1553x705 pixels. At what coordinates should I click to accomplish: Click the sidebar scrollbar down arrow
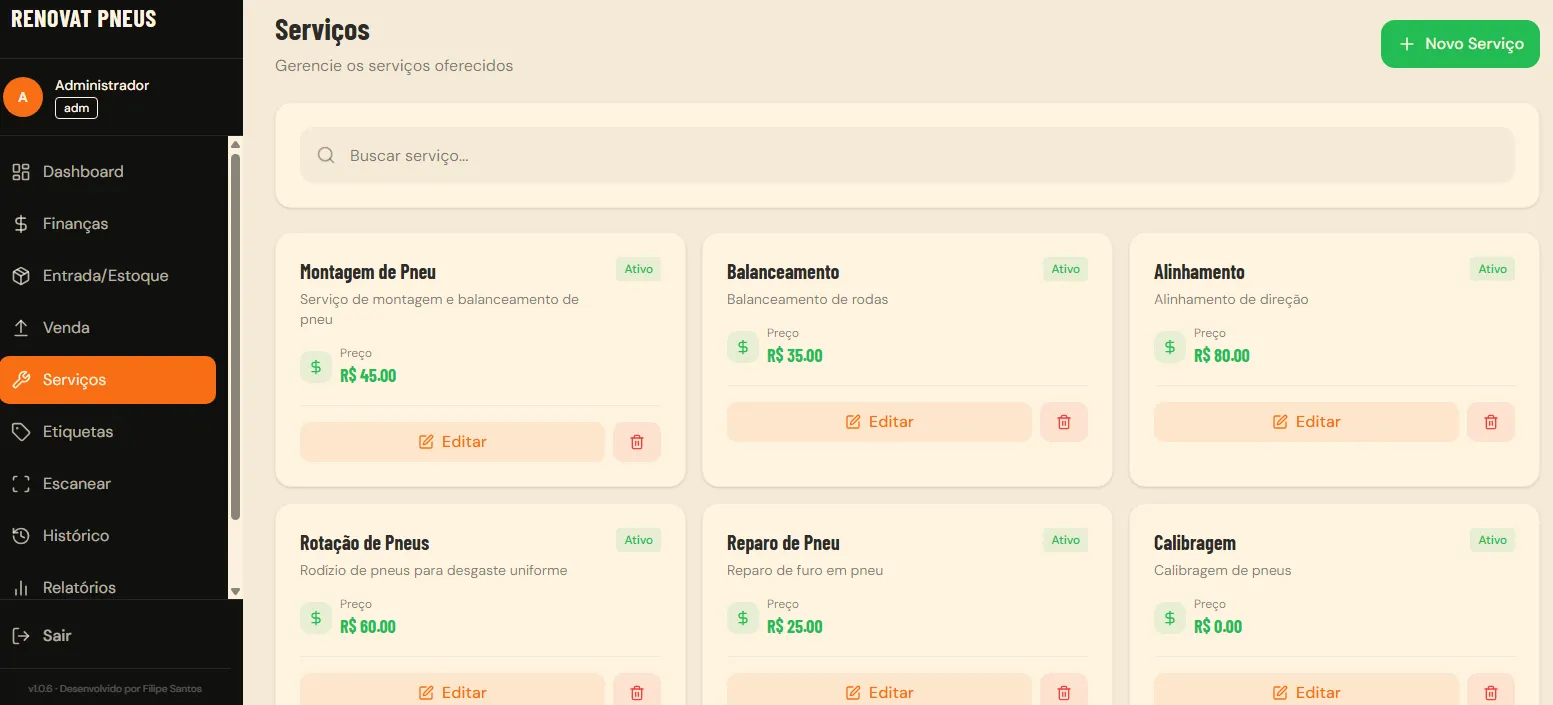point(236,591)
